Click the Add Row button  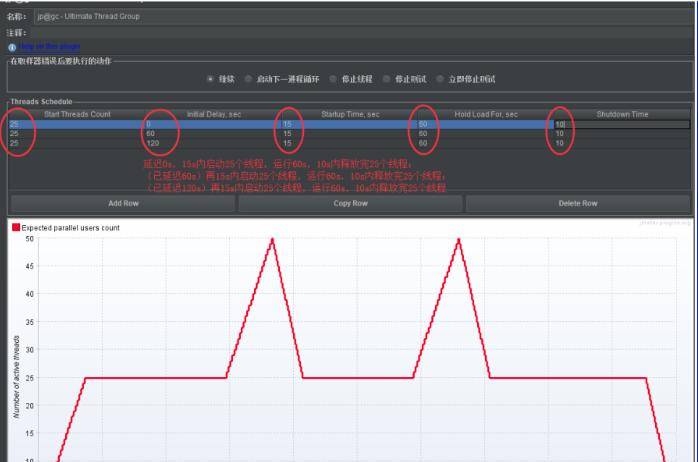pyautogui.click(x=123, y=203)
